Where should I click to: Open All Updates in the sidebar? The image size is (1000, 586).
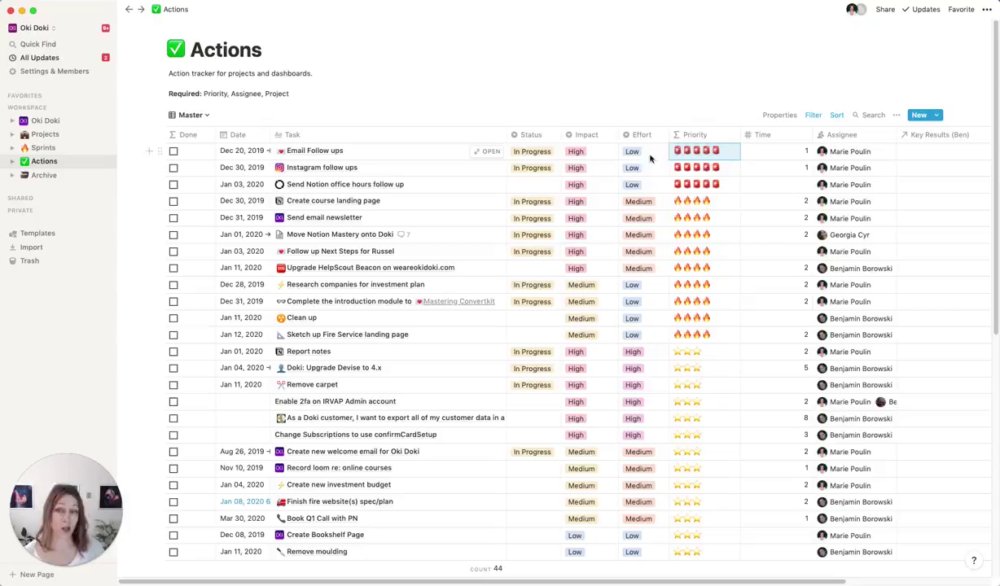coord(39,57)
